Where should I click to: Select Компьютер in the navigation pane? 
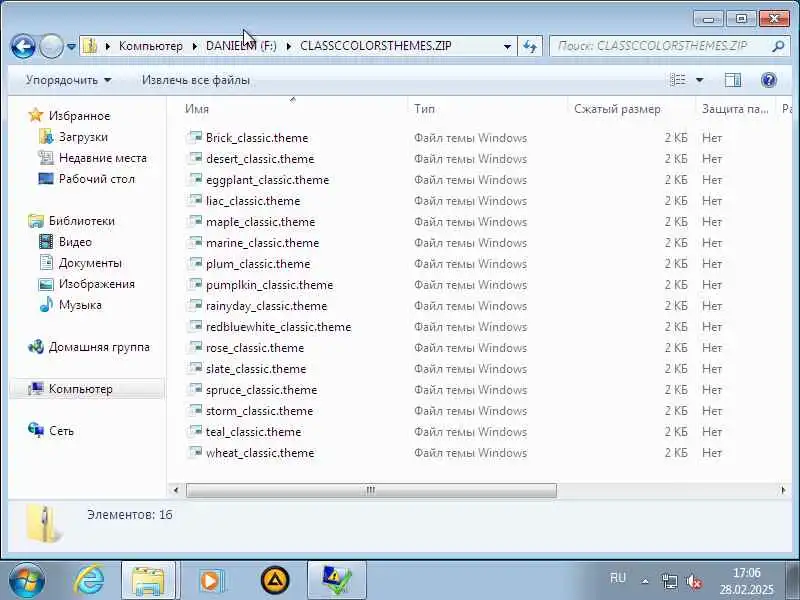(x=87, y=389)
